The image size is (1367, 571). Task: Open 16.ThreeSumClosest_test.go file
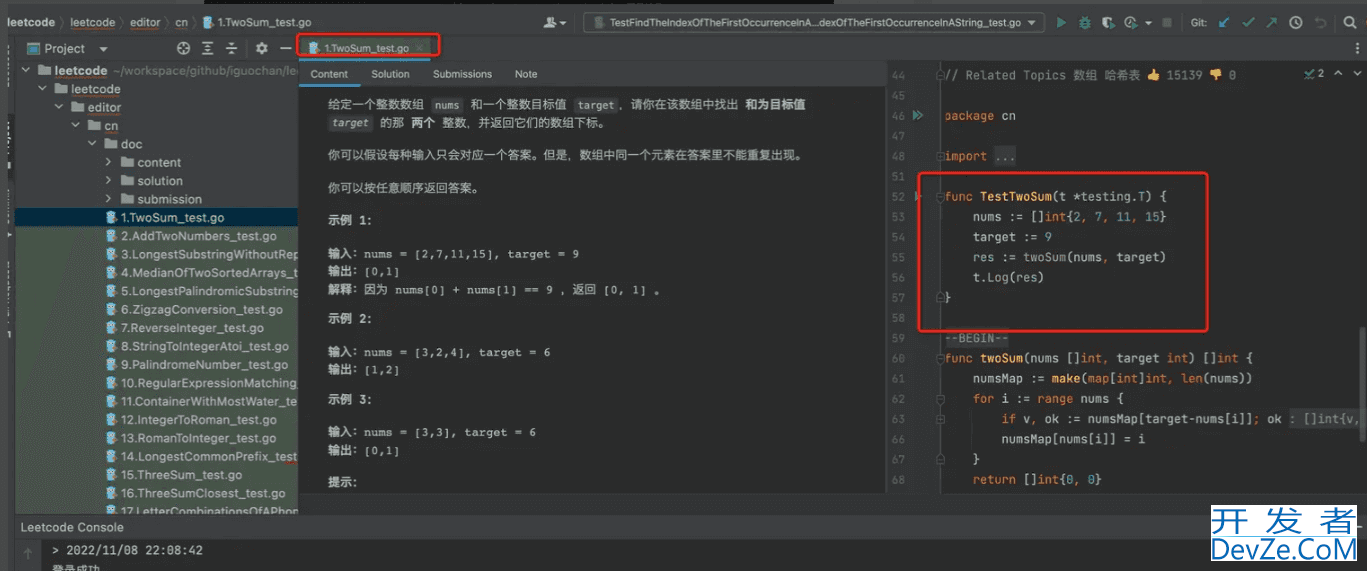pos(203,493)
